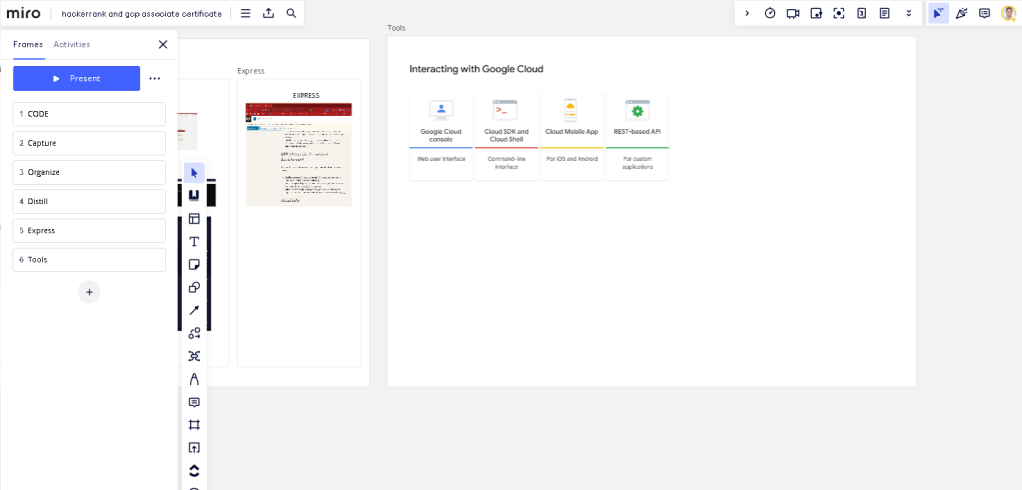The image size is (1022, 490).
Task: Start video chat icon
Action: 793,13
